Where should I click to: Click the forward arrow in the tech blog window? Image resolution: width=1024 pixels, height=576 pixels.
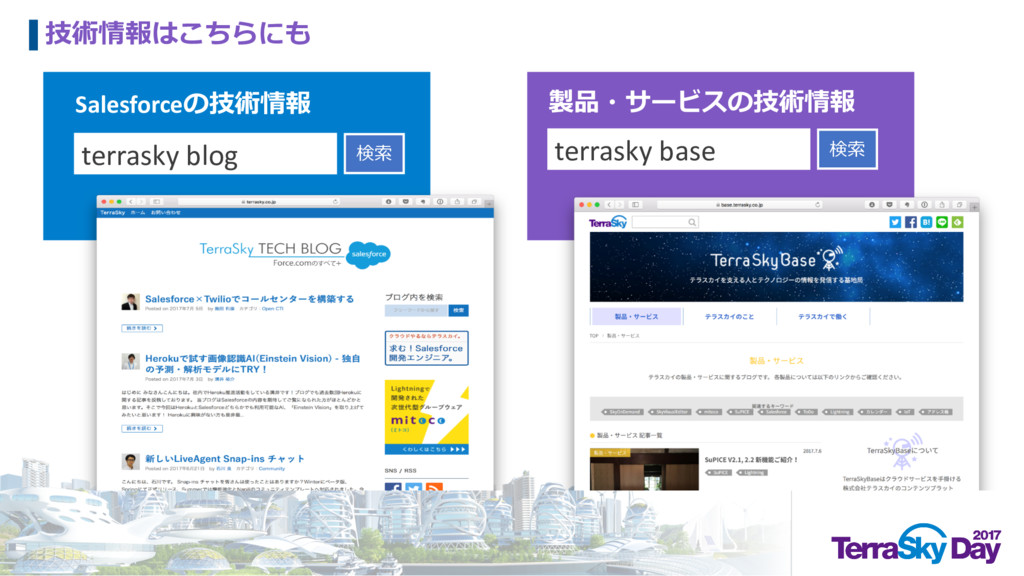click(x=141, y=202)
